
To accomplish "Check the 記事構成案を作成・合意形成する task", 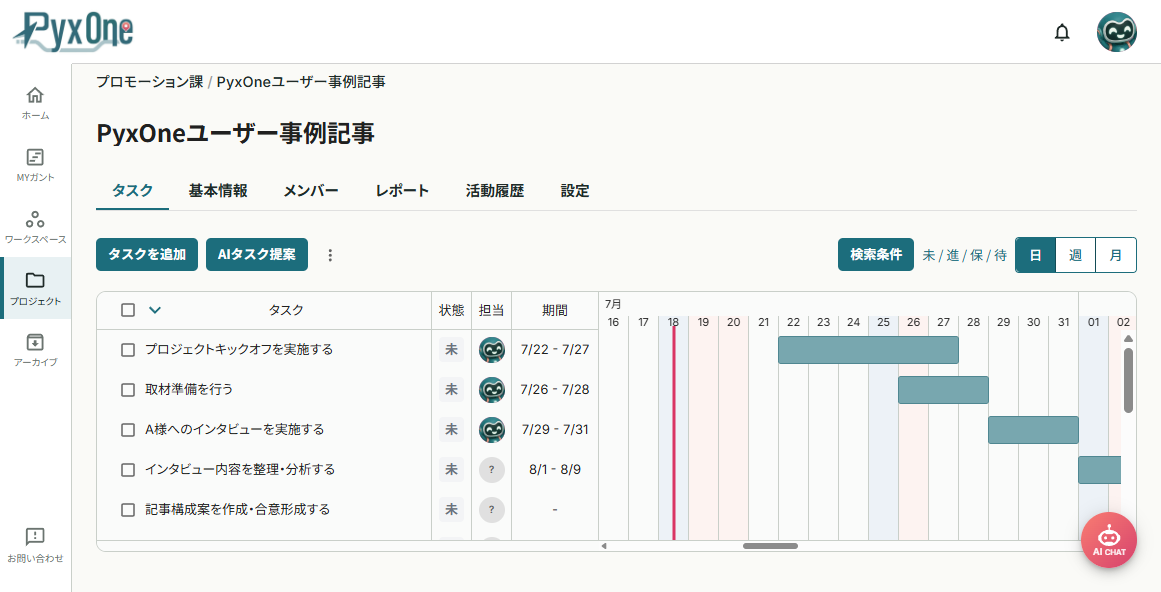I will (x=128, y=510).
